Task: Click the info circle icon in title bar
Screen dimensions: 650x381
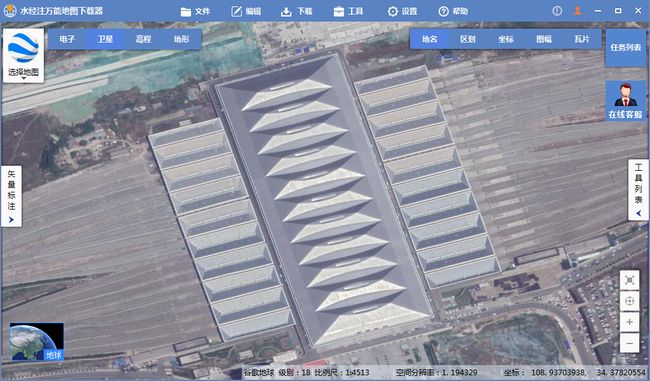Action: [557, 11]
